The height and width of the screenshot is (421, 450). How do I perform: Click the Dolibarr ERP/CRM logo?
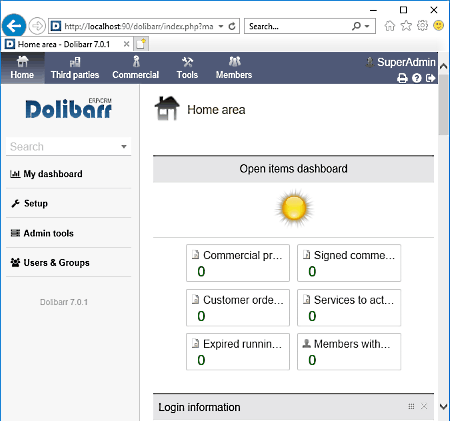pyautogui.click(x=69, y=108)
